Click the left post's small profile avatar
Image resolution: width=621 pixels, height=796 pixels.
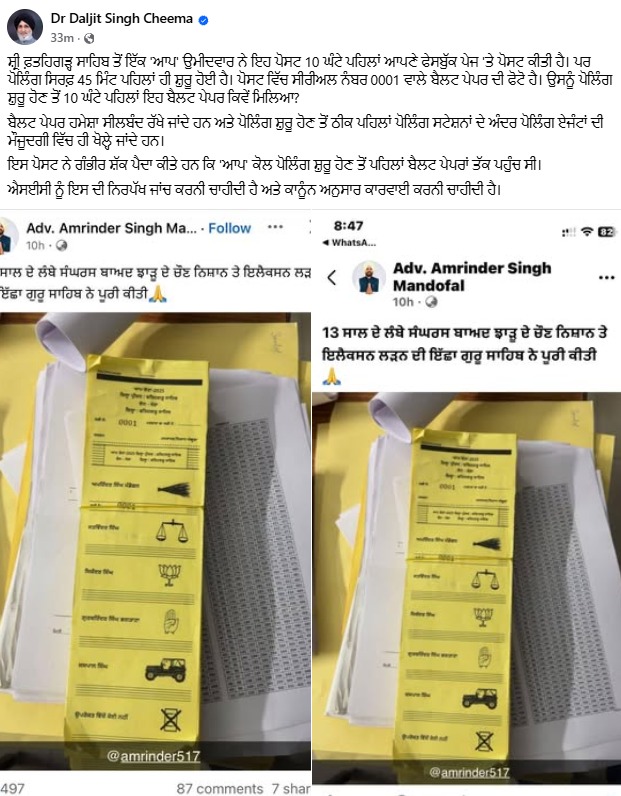click(8, 235)
